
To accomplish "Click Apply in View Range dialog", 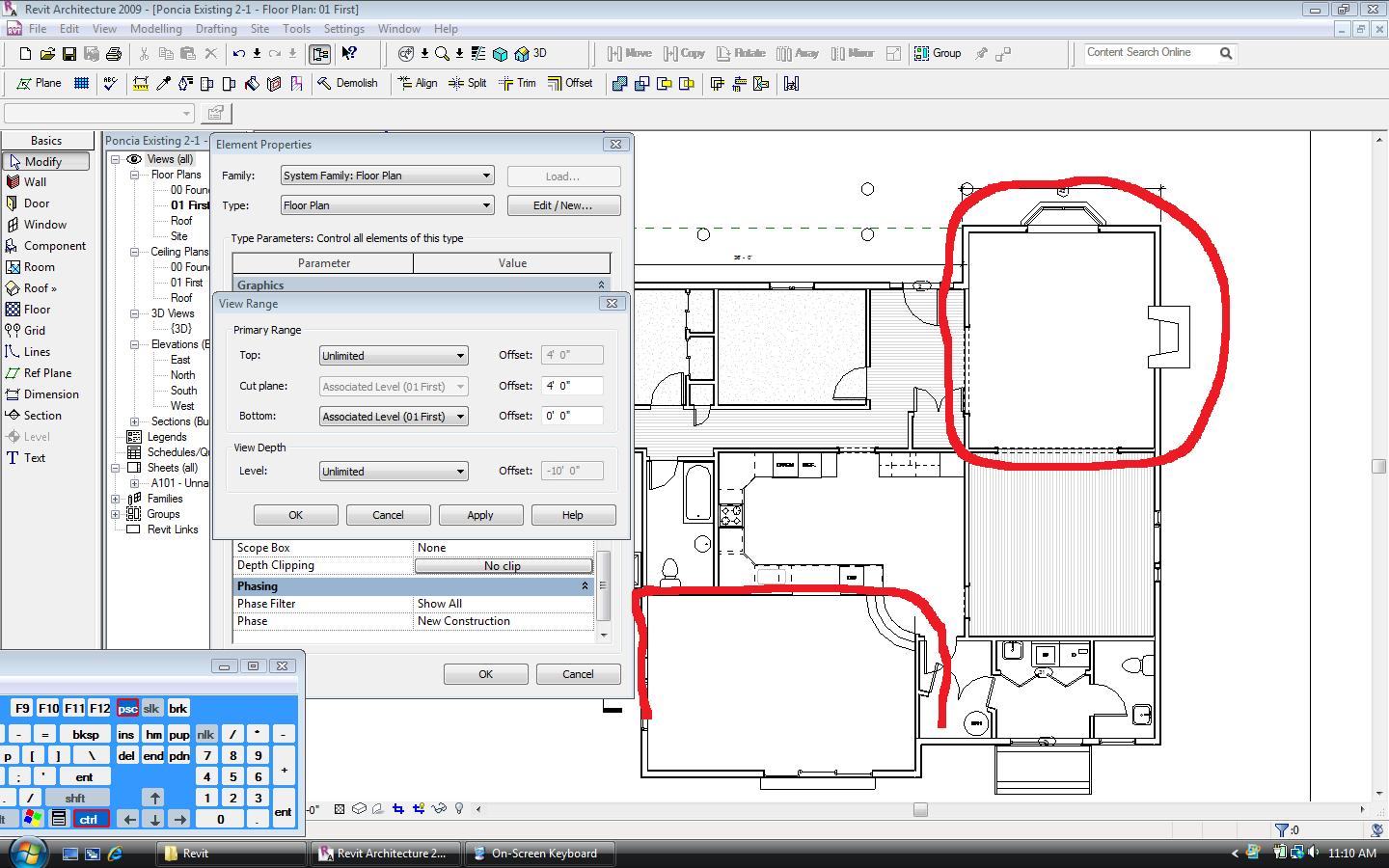I will (480, 515).
